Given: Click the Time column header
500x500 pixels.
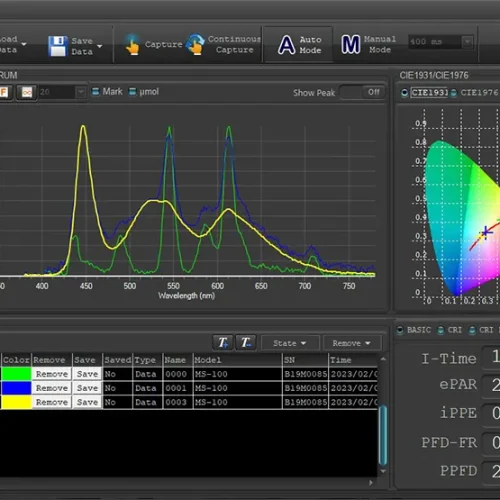Looking at the screenshot, I should (x=353, y=360).
